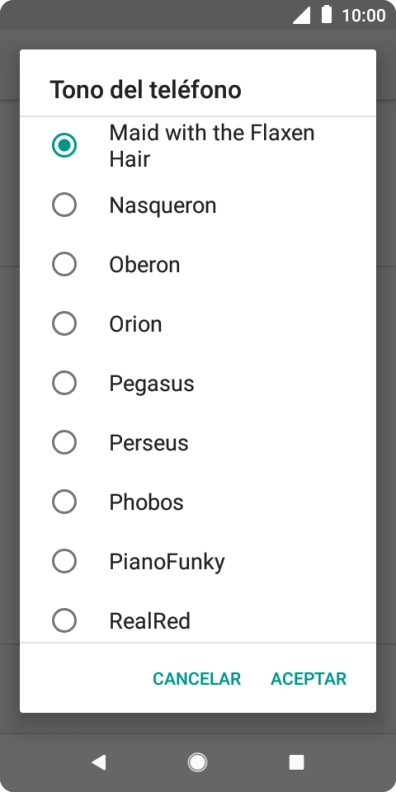
Task: Select the Orion radio button
Action: coord(64,324)
